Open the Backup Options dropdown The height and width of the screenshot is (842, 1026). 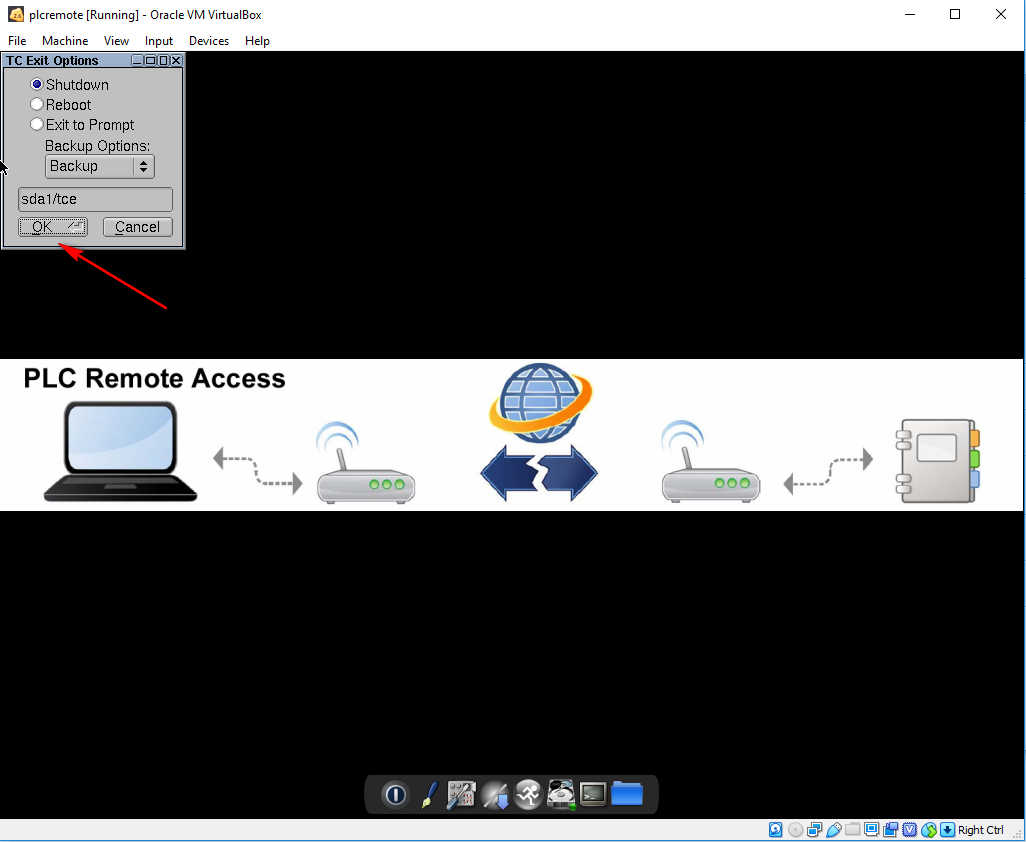click(x=99, y=166)
